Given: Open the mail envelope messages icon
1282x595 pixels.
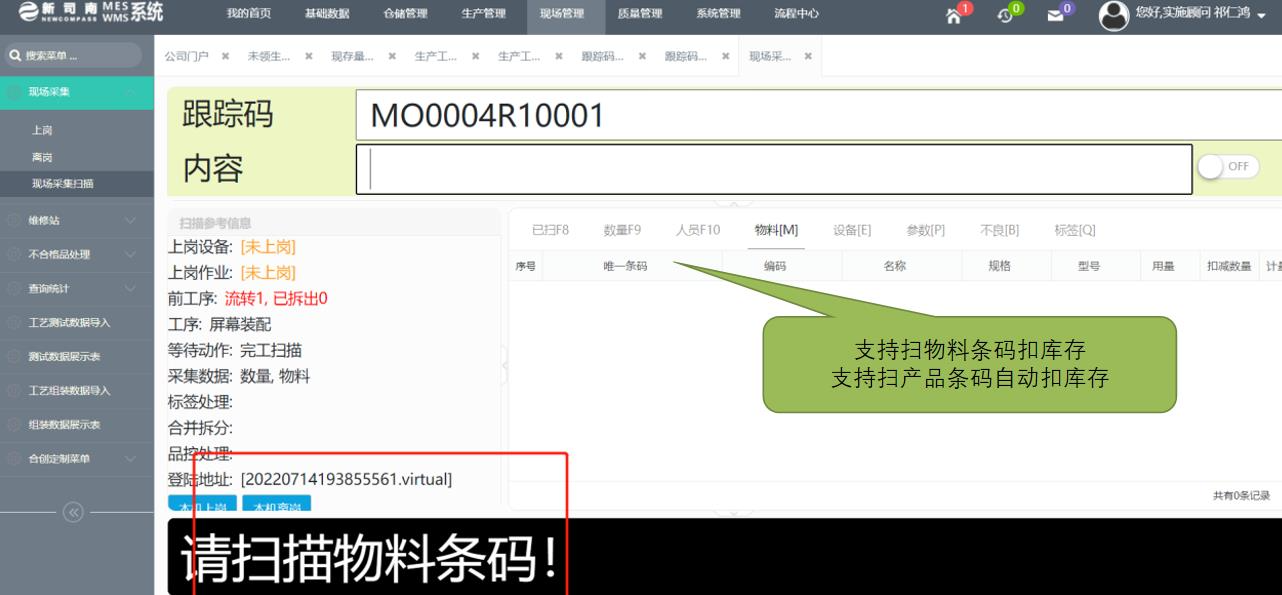Looking at the screenshot, I should click(1056, 15).
